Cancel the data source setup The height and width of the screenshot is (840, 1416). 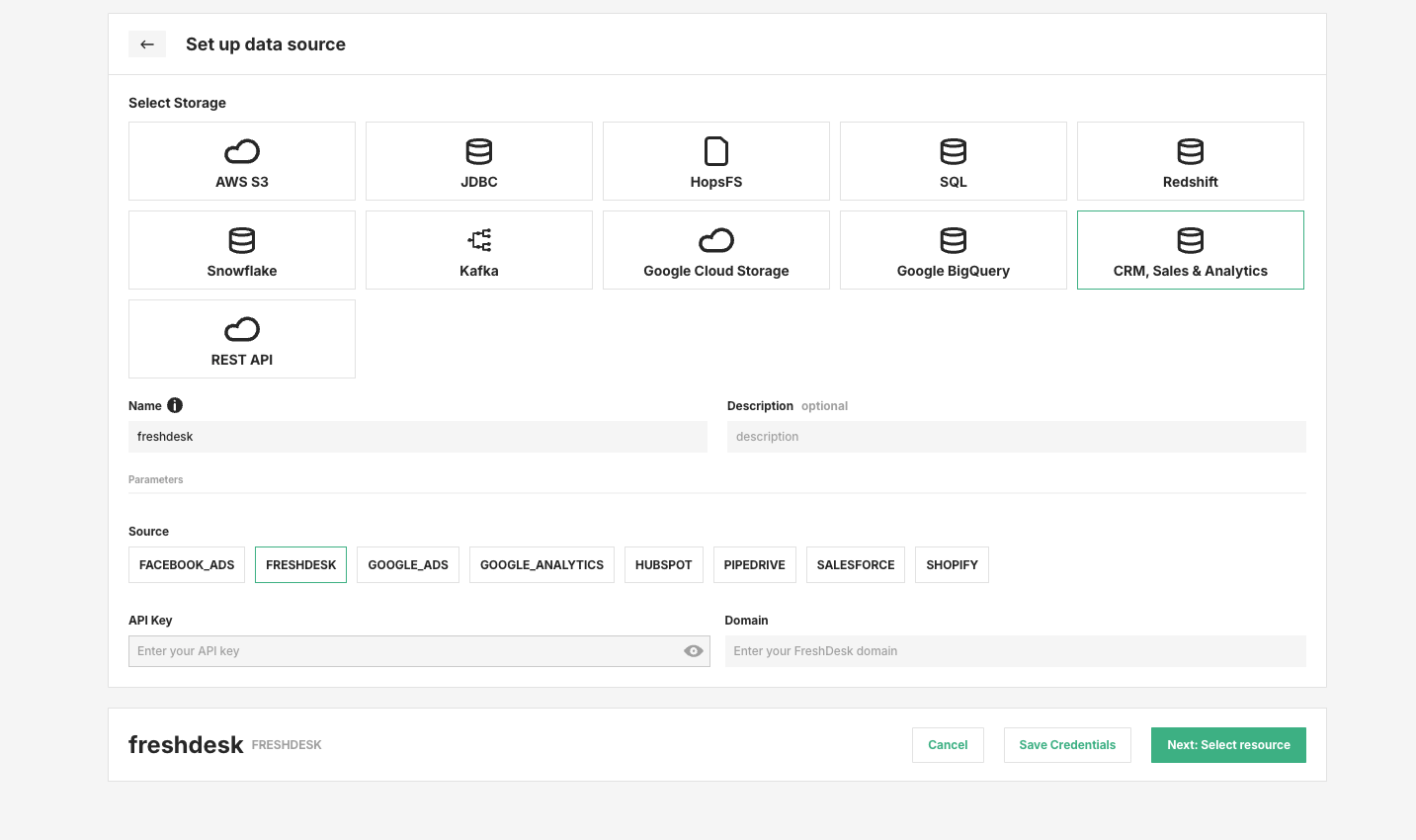click(x=948, y=744)
